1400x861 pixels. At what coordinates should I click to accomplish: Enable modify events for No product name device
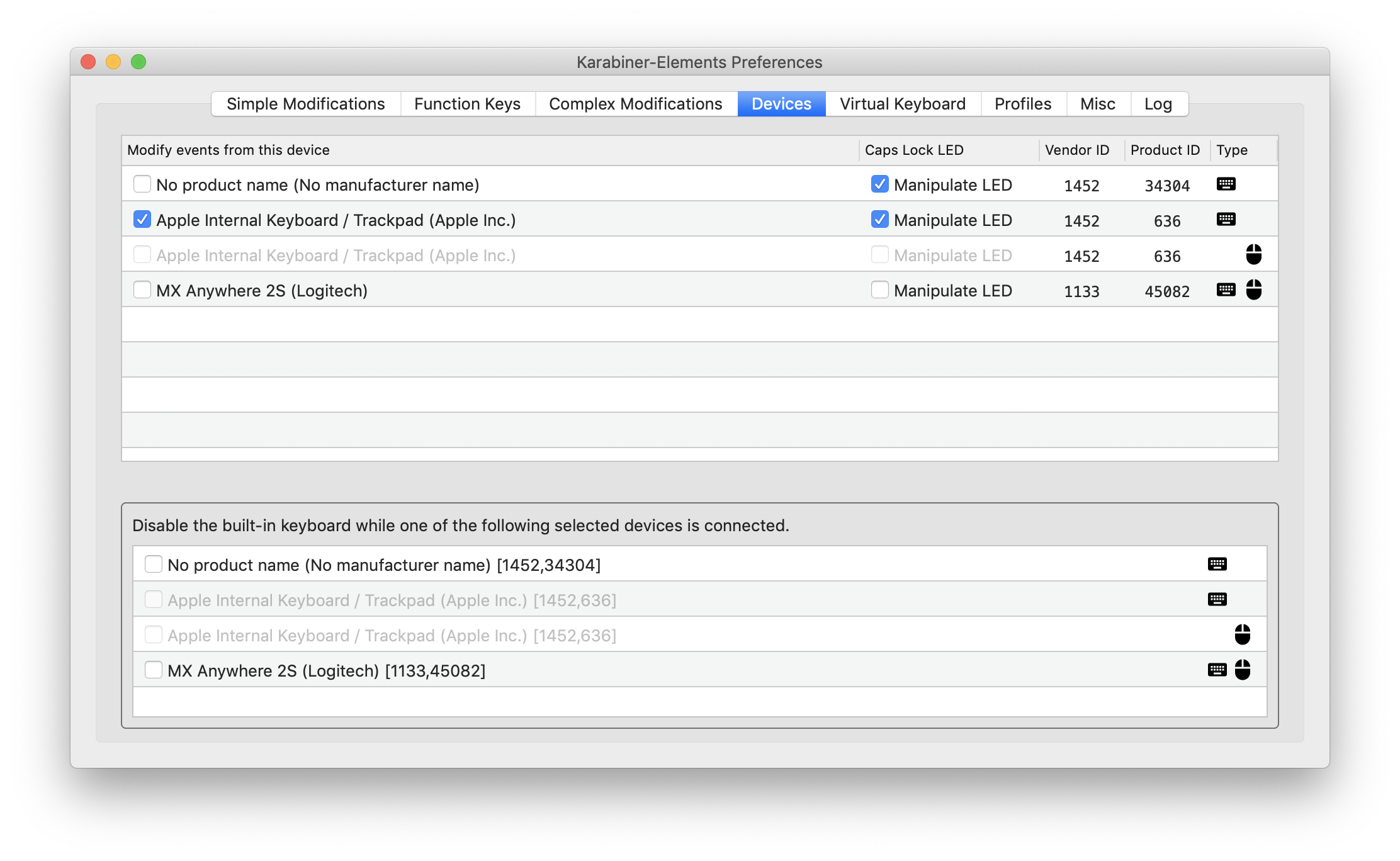[x=142, y=184]
